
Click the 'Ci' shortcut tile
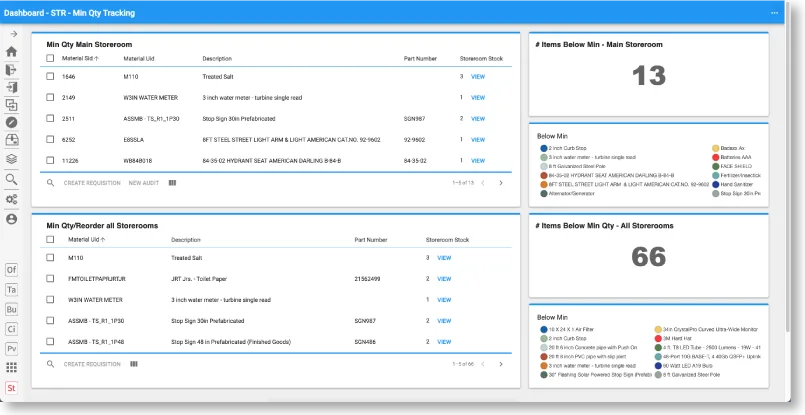click(x=11, y=329)
